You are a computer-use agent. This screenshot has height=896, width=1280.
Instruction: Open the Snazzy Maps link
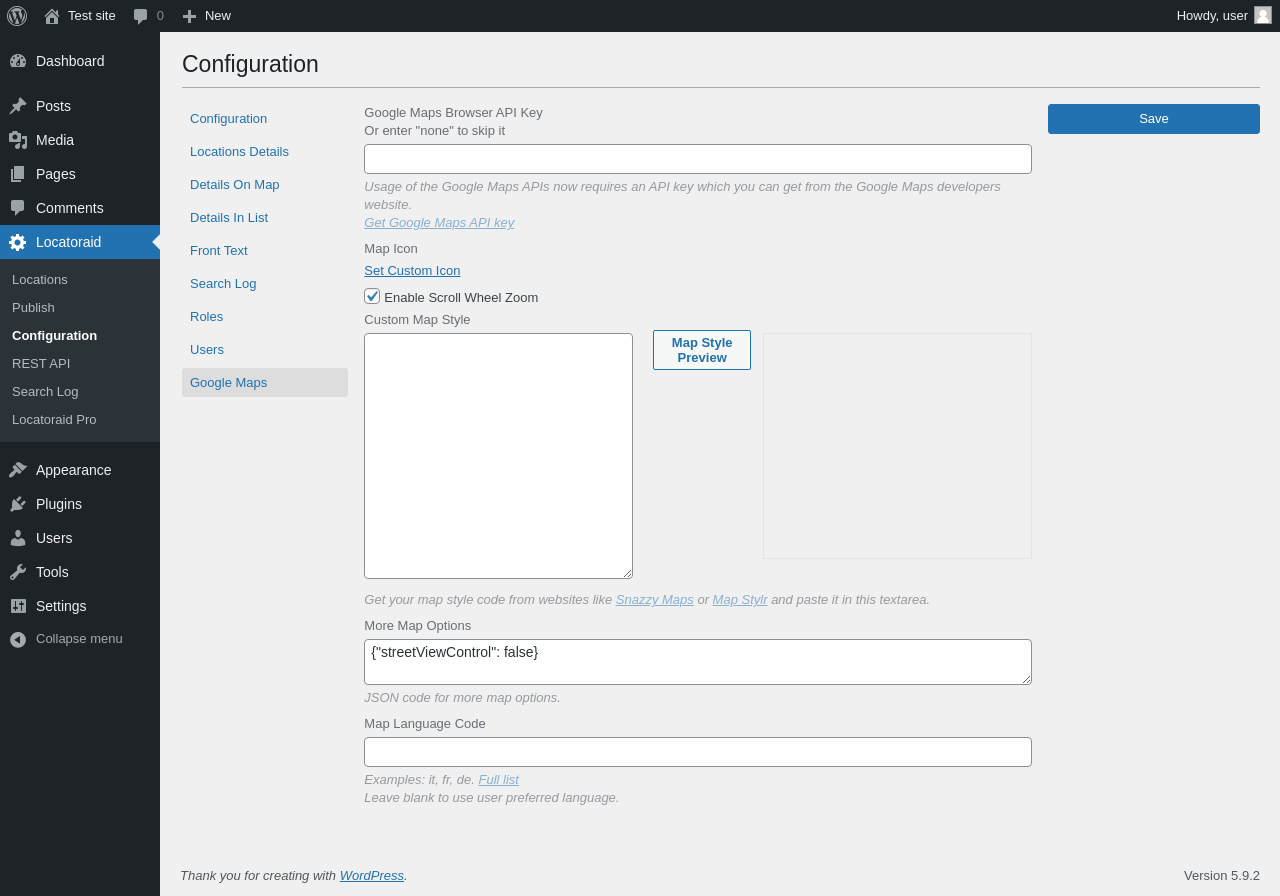click(655, 599)
